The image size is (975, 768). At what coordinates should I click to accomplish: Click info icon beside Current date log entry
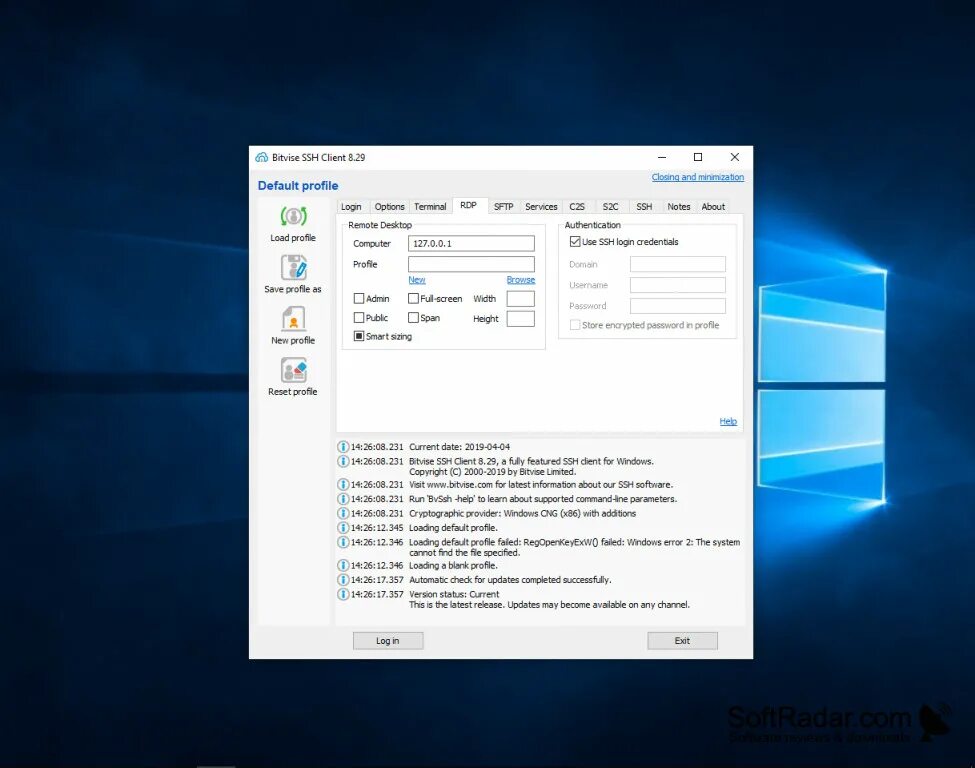point(343,446)
